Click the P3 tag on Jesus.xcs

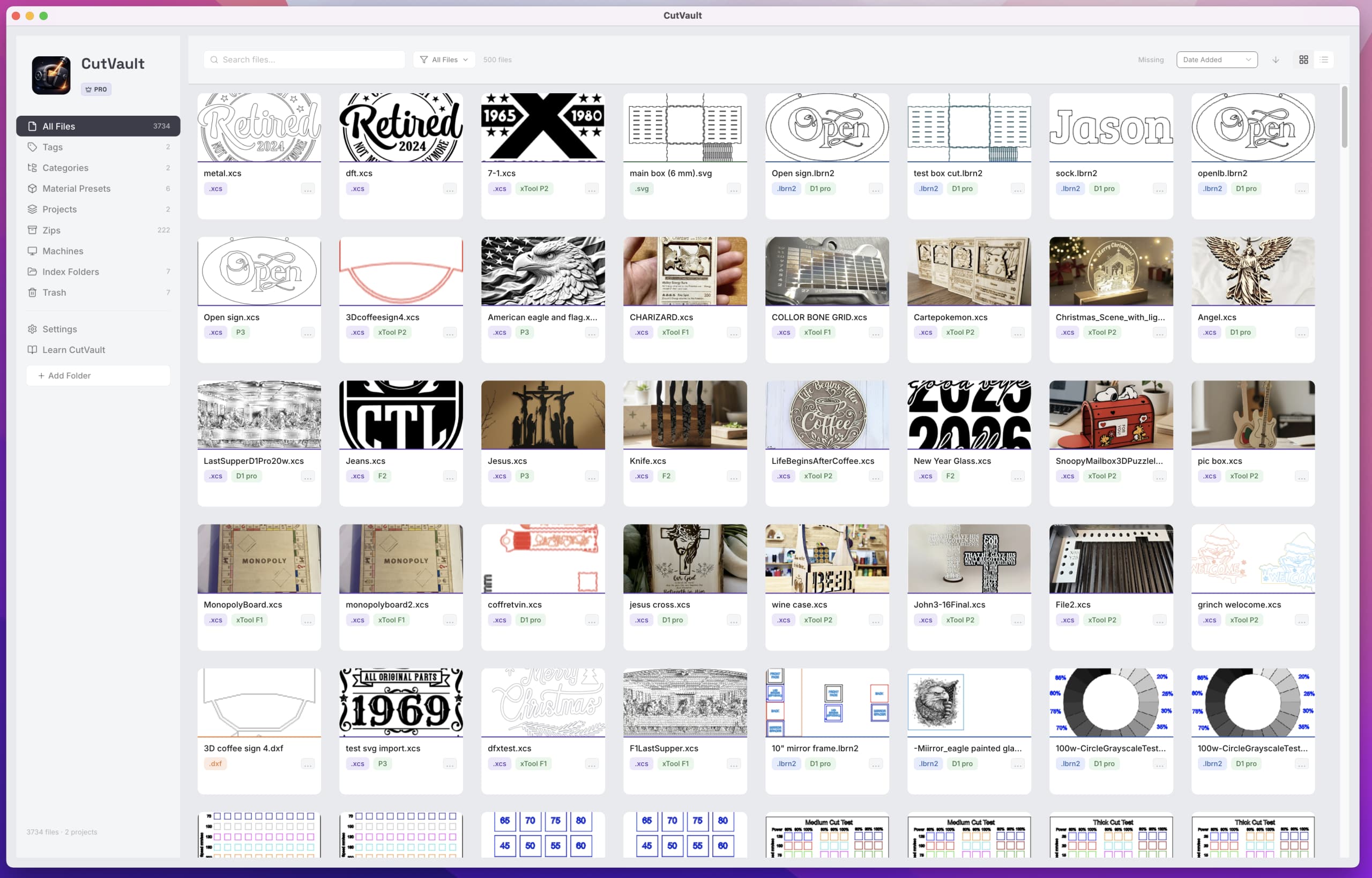[524, 476]
